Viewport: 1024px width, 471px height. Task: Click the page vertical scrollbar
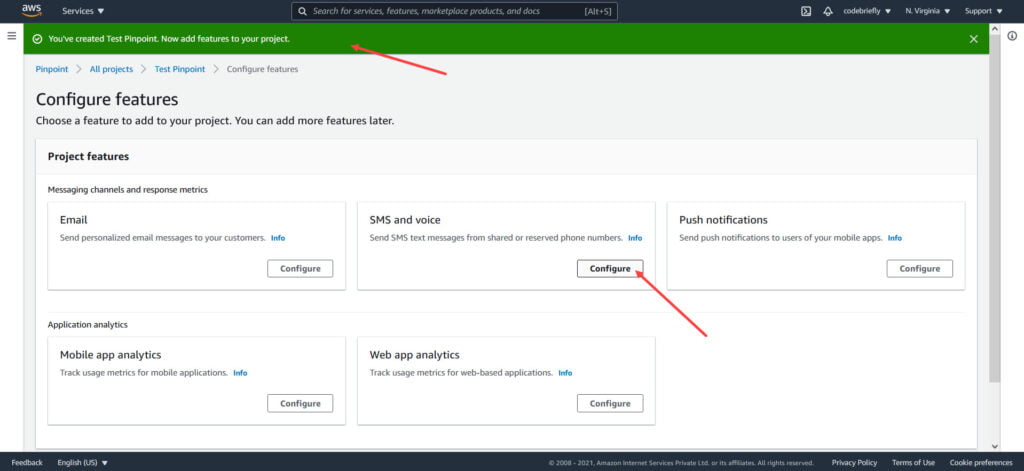pyautogui.click(x=995, y=208)
